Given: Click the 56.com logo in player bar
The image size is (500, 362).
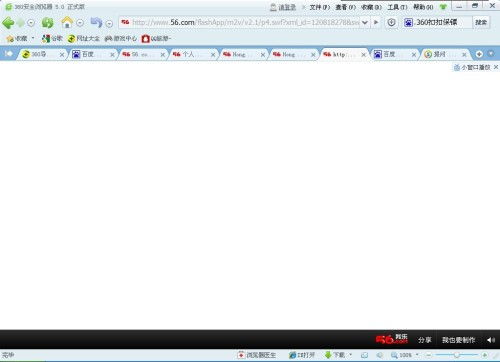Looking at the screenshot, I should (x=392, y=339).
